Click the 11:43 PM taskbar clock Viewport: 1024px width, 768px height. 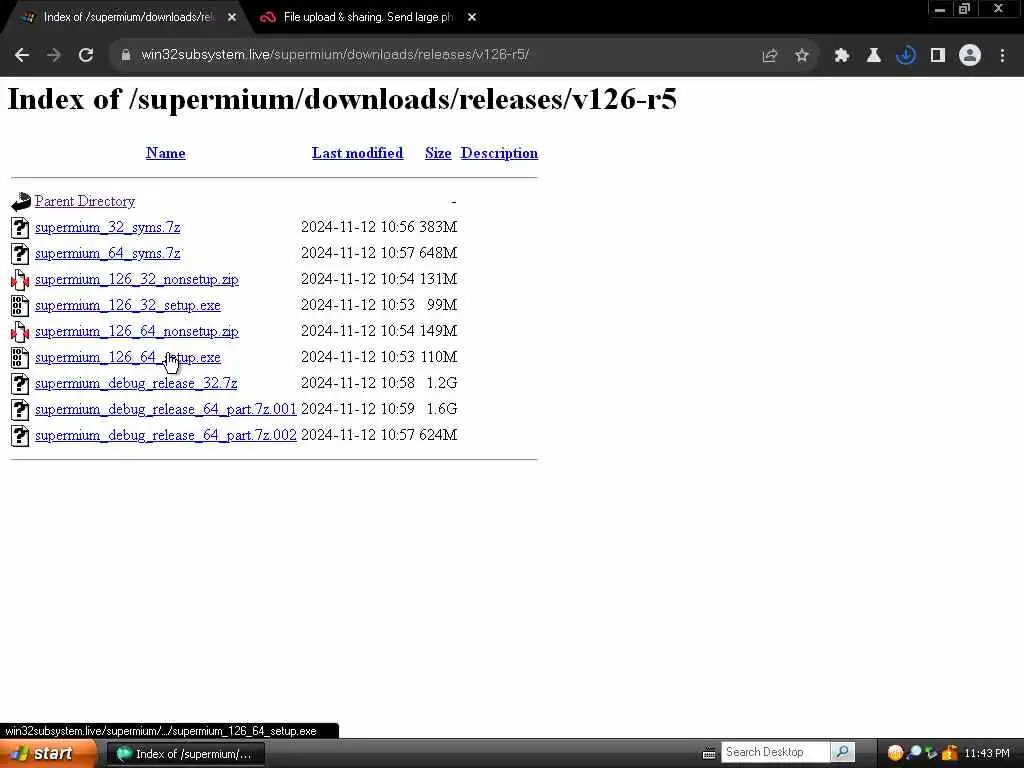coord(987,754)
